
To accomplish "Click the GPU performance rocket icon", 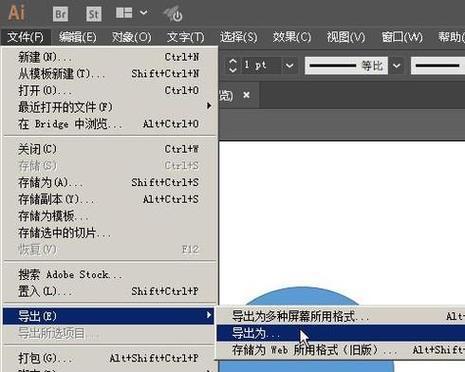I will (173, 14).
